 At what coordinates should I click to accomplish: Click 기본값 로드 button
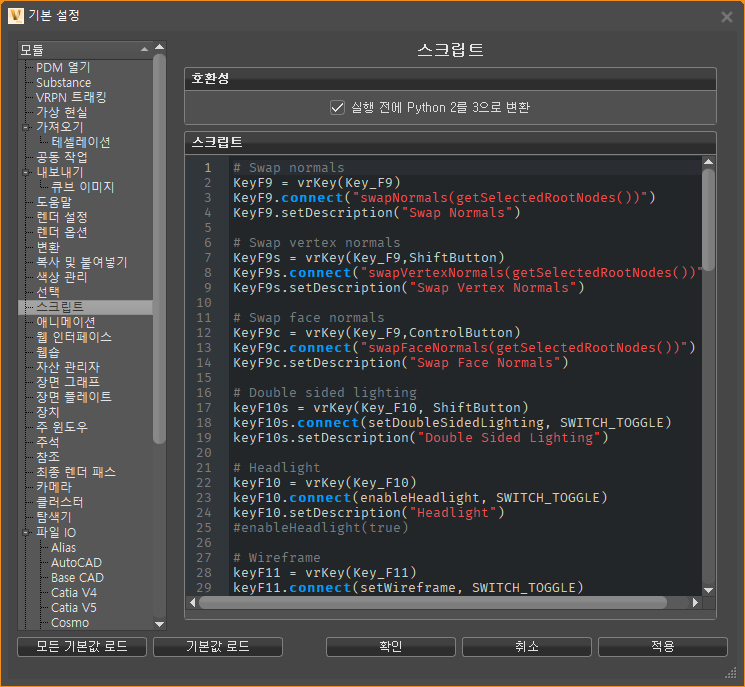218,647
